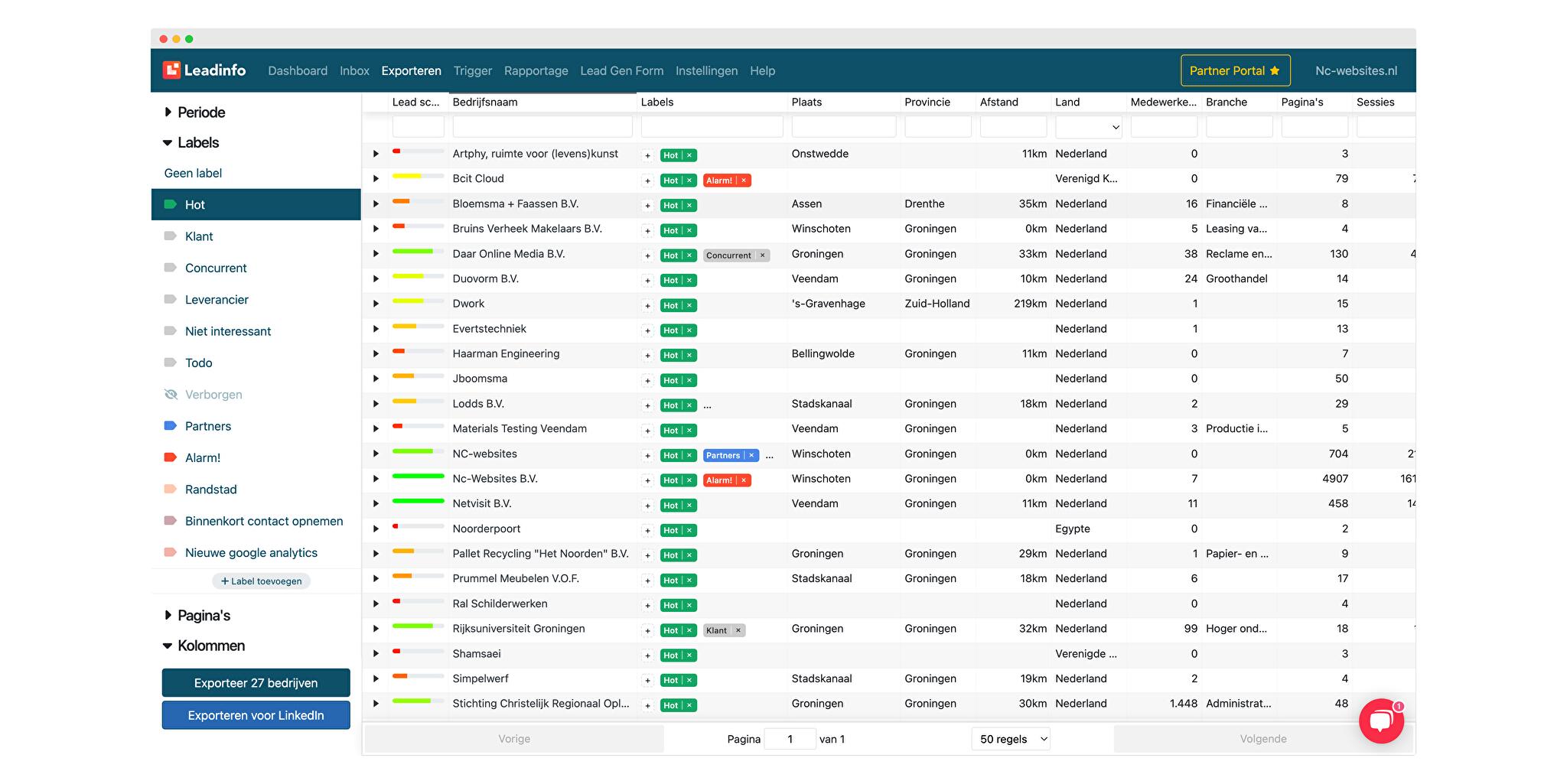Add a label to Duovorm B.V. row with plus

point(647,281)
